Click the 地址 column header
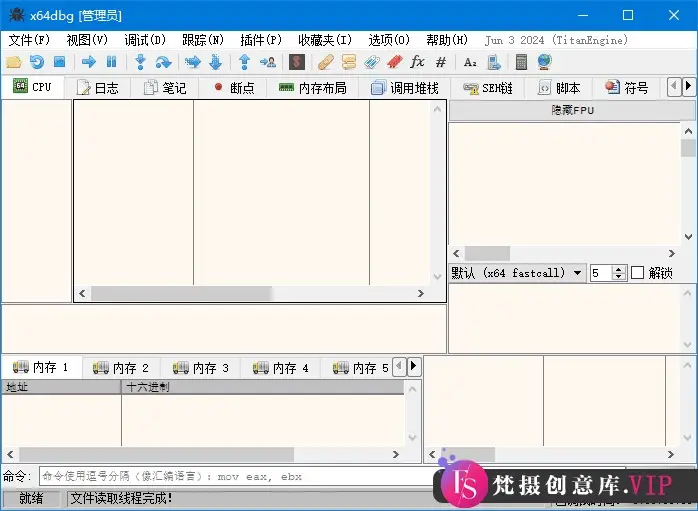The height and width of the screenshot is (511, 698). [x=61, y=387]
